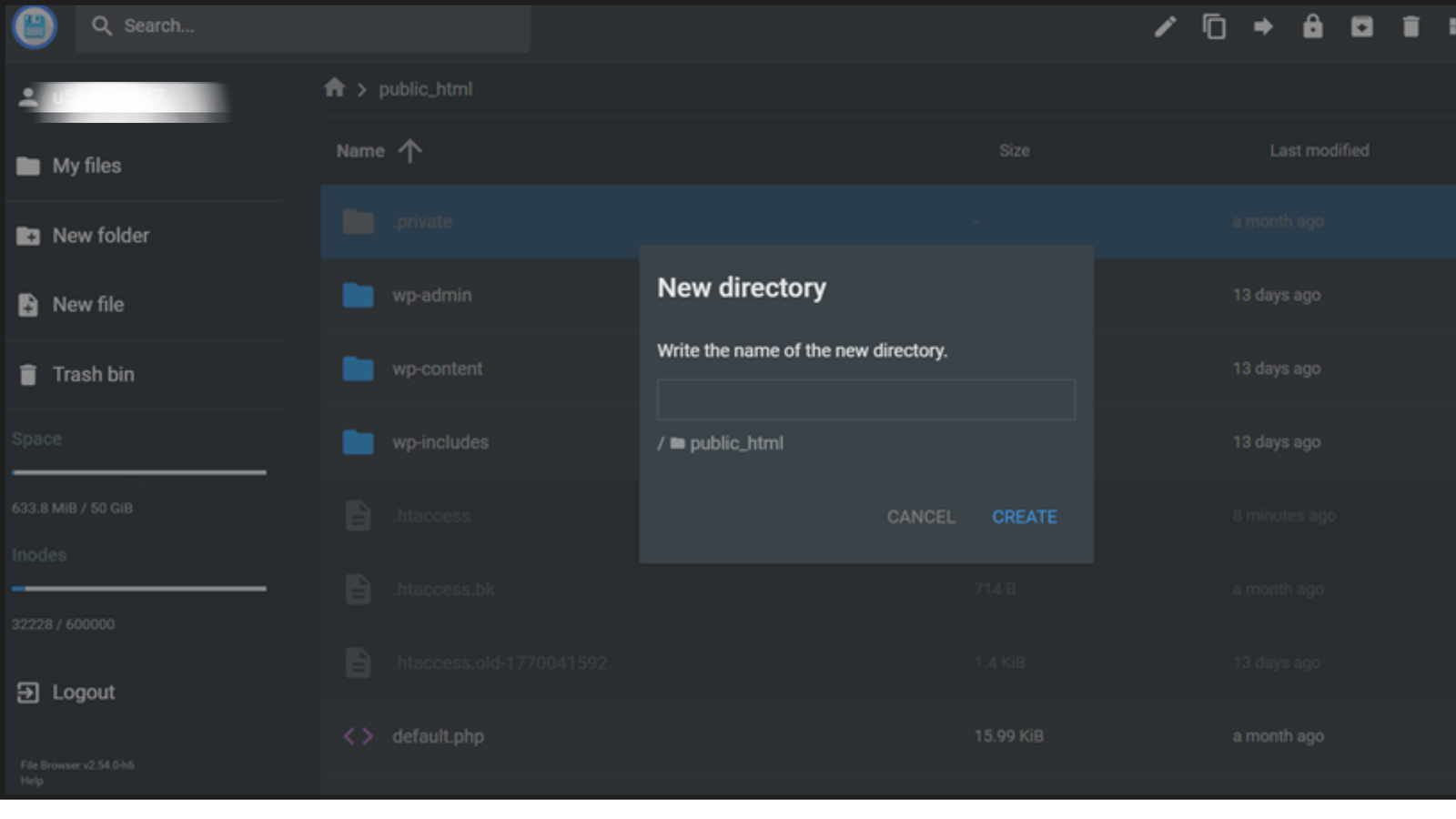This screenshot has height=819, width=1456.
Task: Dismiss the dialog with CANCEL
Action: 920,516
